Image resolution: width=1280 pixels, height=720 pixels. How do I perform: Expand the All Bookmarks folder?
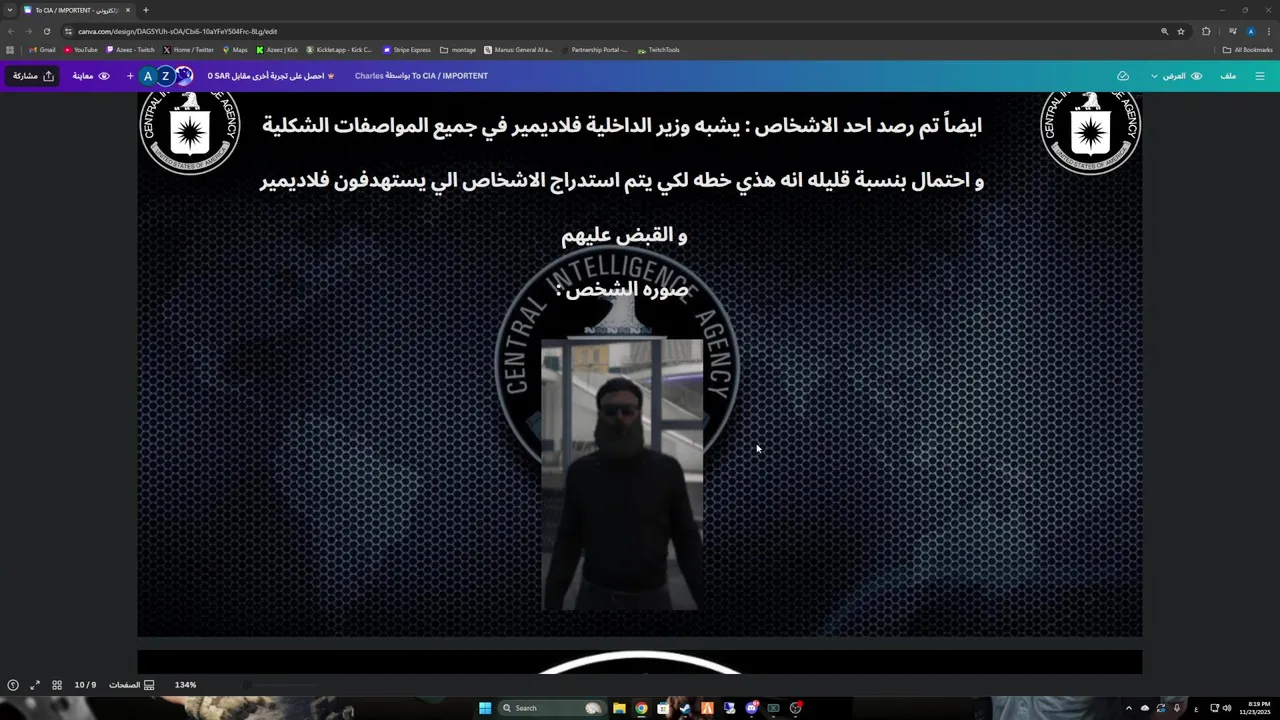pos(1247,50)
